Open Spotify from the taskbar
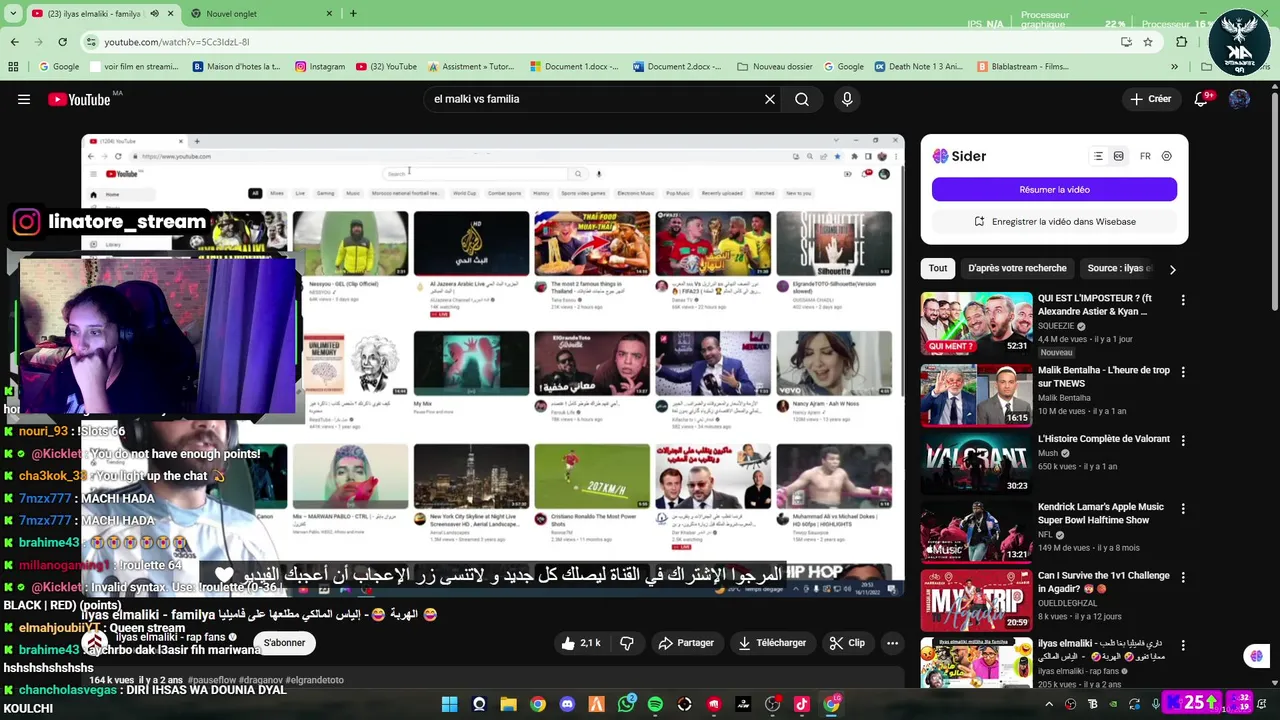 (x=655, y=705)
